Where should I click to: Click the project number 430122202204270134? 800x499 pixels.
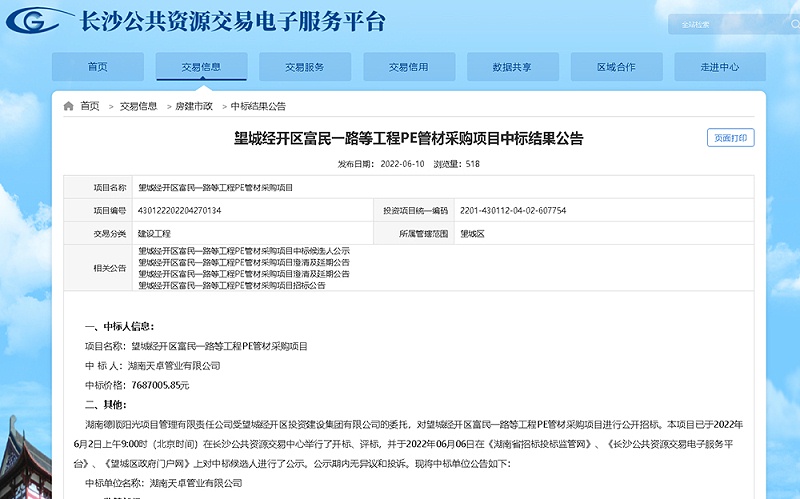[x=180, y=211]
